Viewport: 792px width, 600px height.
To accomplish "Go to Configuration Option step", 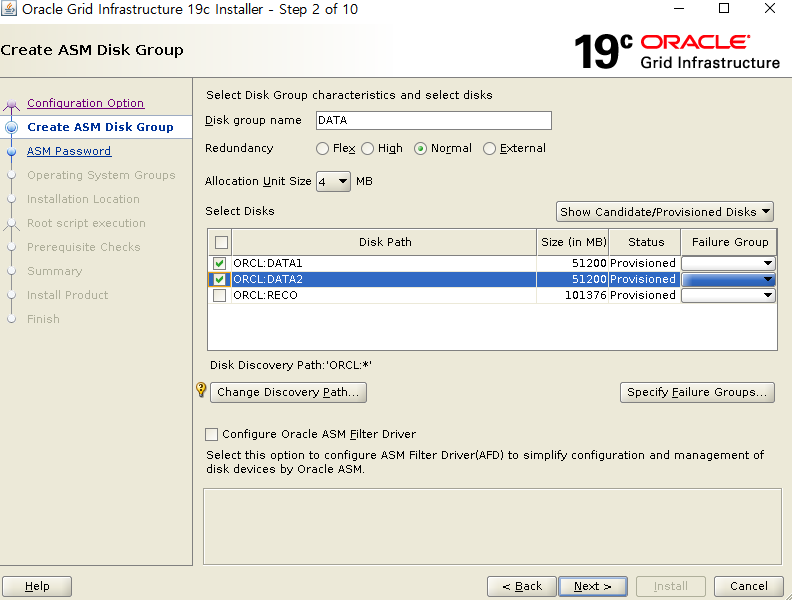I will click(85, 103).
